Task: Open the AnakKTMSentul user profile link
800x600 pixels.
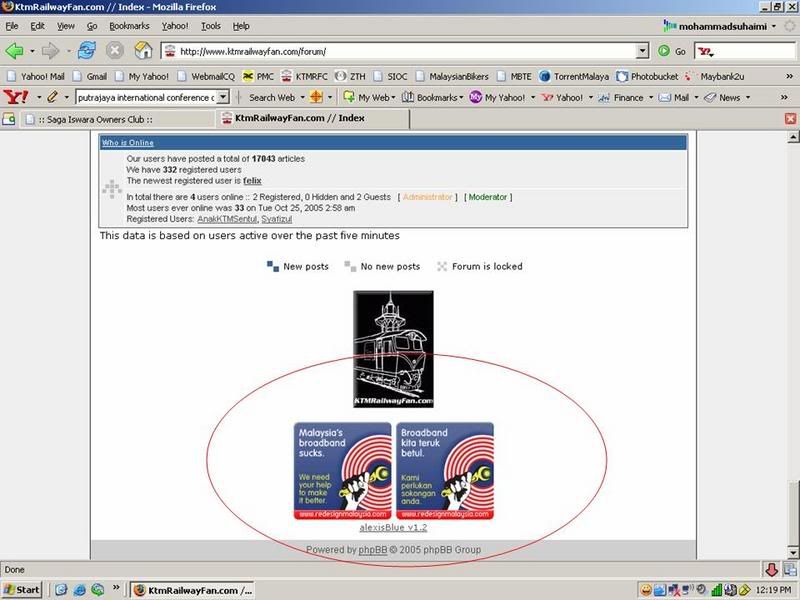Action: [227, 219]
